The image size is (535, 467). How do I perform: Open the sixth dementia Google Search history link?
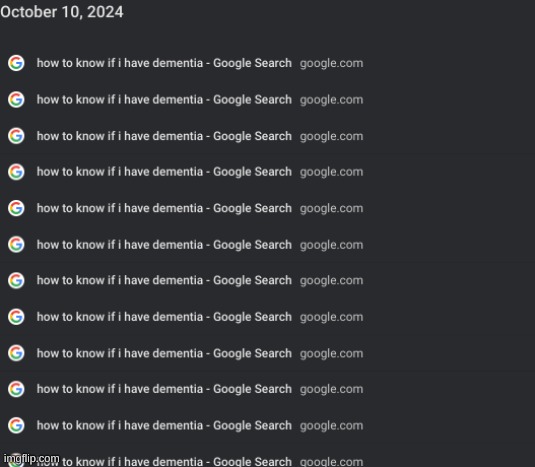click(x=164, y=245)
